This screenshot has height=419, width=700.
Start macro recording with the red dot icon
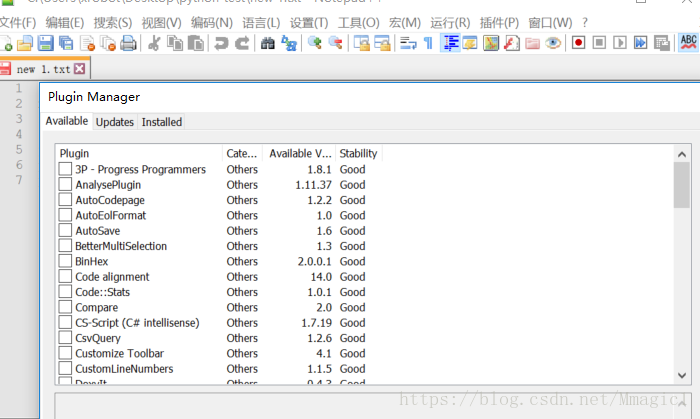point(579,43)
